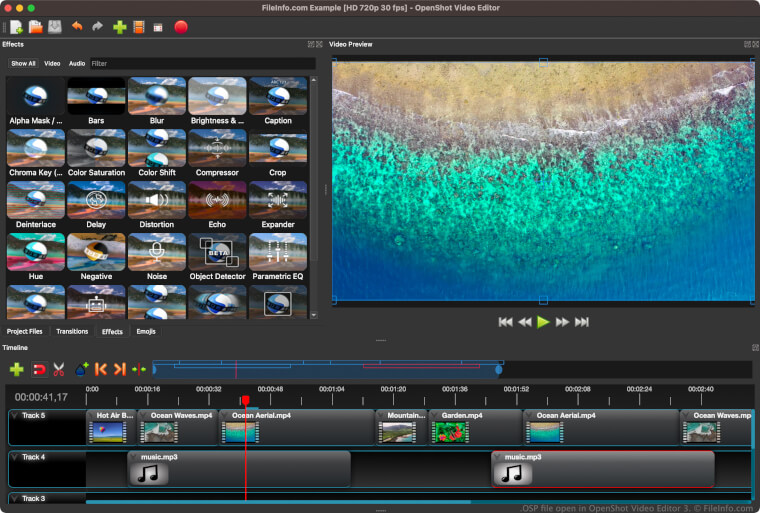The height and width of the screenshot is (513, 760).
Task: Click the effects Filter search field
Action: click(x=200, y=63)
